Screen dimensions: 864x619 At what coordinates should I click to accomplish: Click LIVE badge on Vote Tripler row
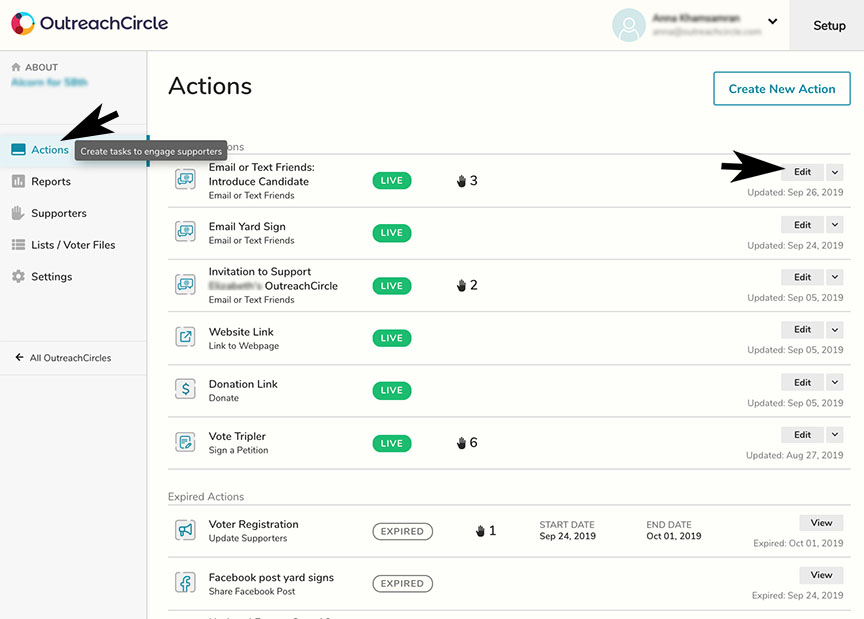click(x=392, y=443)
